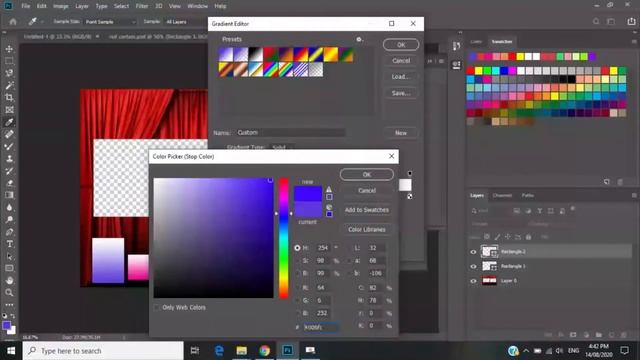This screenshot has height=360, width=640.
Task: Select the Move tool
Action: [9, 49]
